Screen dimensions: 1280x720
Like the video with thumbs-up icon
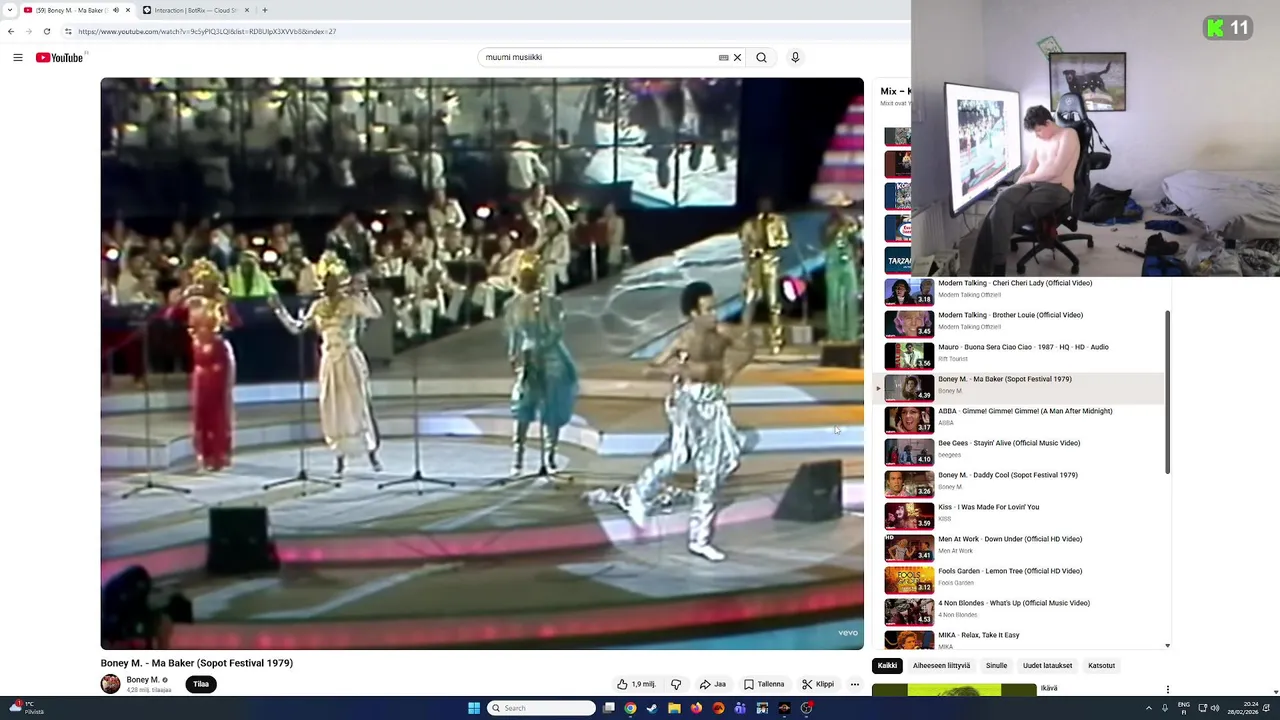pos(636,684)
